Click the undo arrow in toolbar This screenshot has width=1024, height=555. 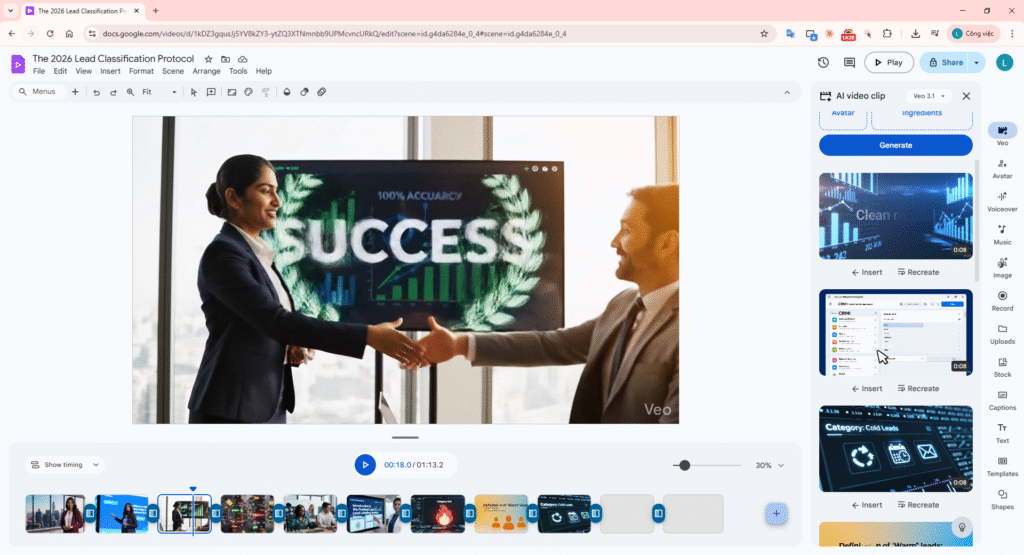point(97,92)
